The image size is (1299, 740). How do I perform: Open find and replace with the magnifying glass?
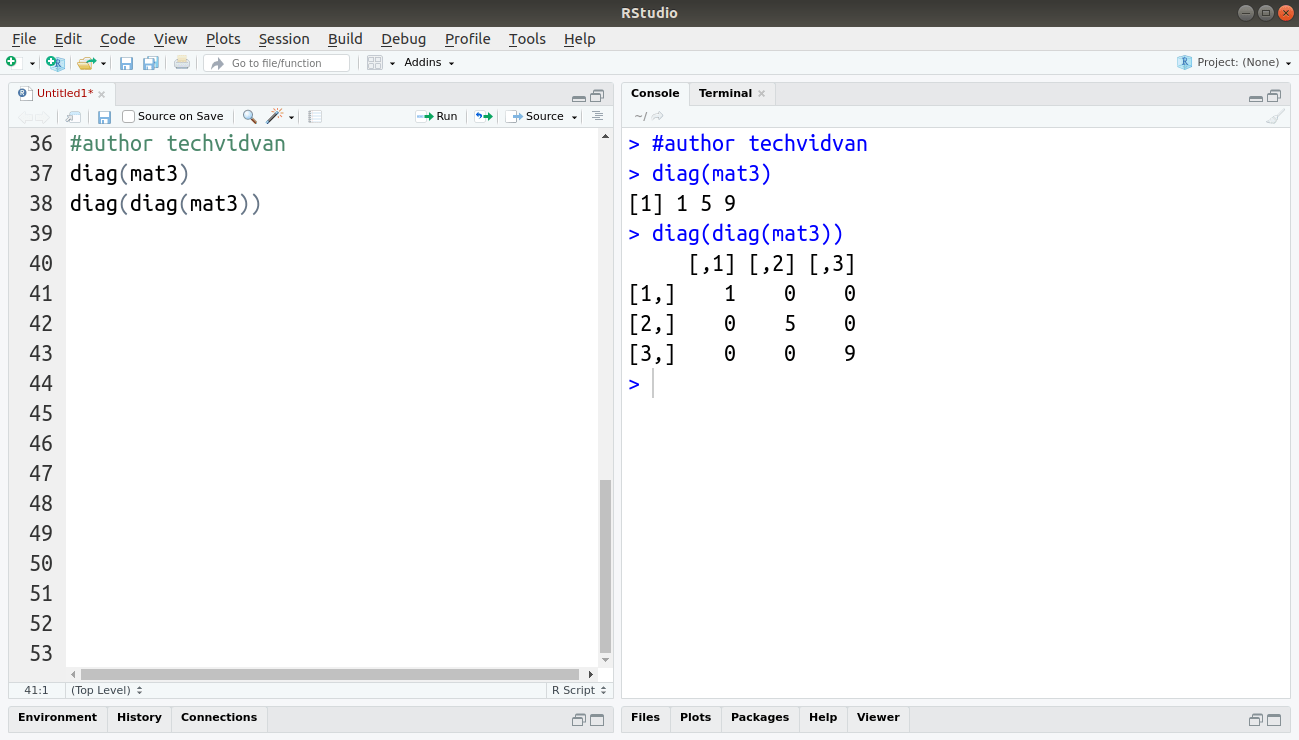248,116
